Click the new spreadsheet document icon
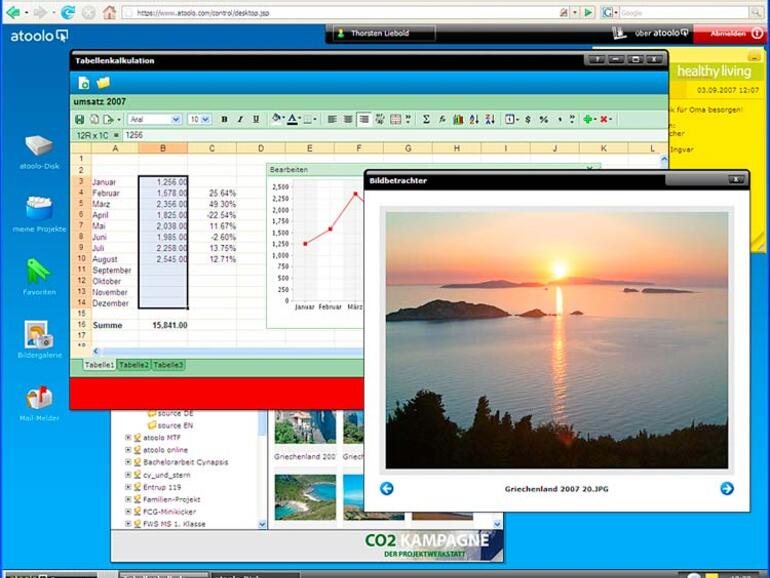Image resolution: width=770 pixels, height=578 pixels. coord(84,83)
